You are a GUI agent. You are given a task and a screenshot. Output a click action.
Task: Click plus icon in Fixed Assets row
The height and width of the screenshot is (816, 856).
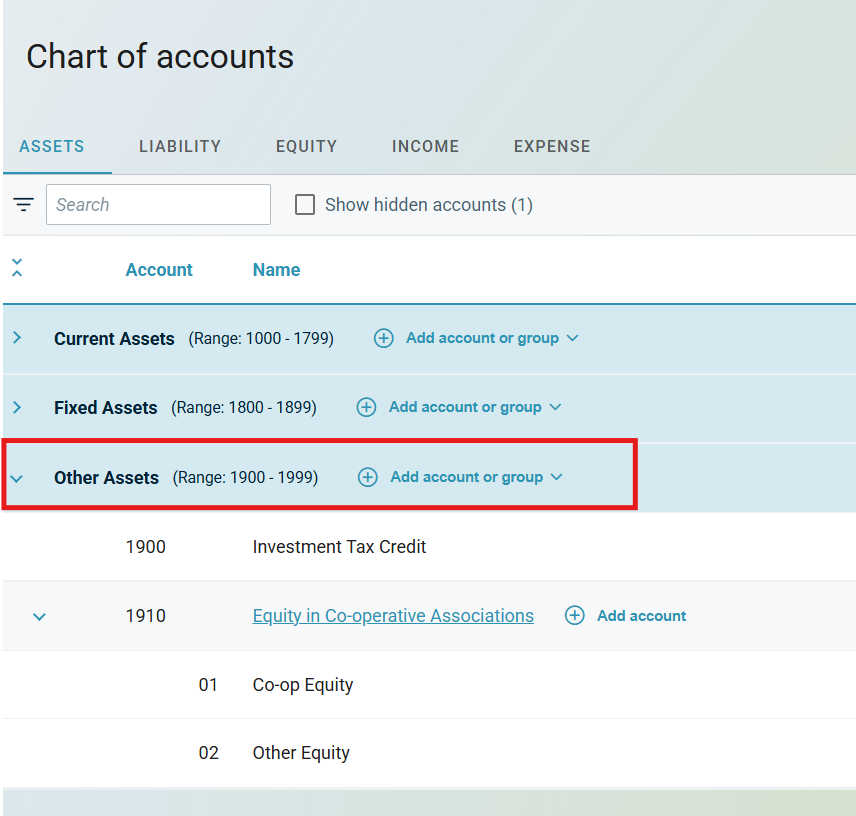click(x=366, y=407)
